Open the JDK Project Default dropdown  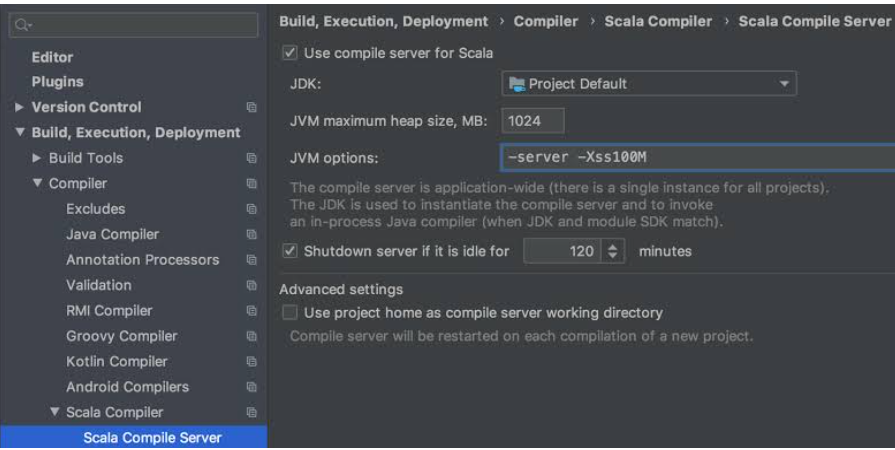point(648,84)
